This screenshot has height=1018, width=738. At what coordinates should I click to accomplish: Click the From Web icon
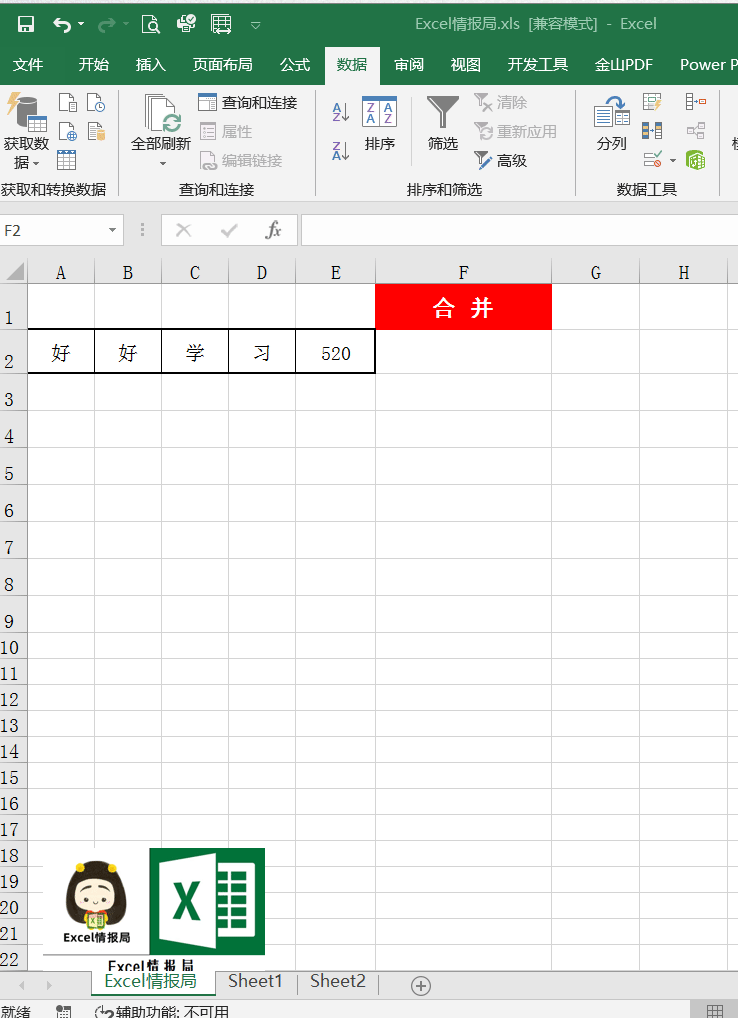click(68, 131)
